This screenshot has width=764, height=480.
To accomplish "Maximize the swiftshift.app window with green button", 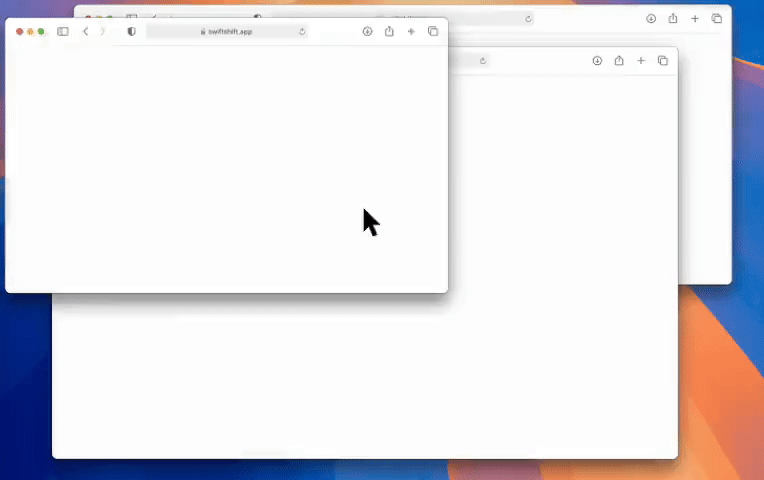I will pos(41,32).
